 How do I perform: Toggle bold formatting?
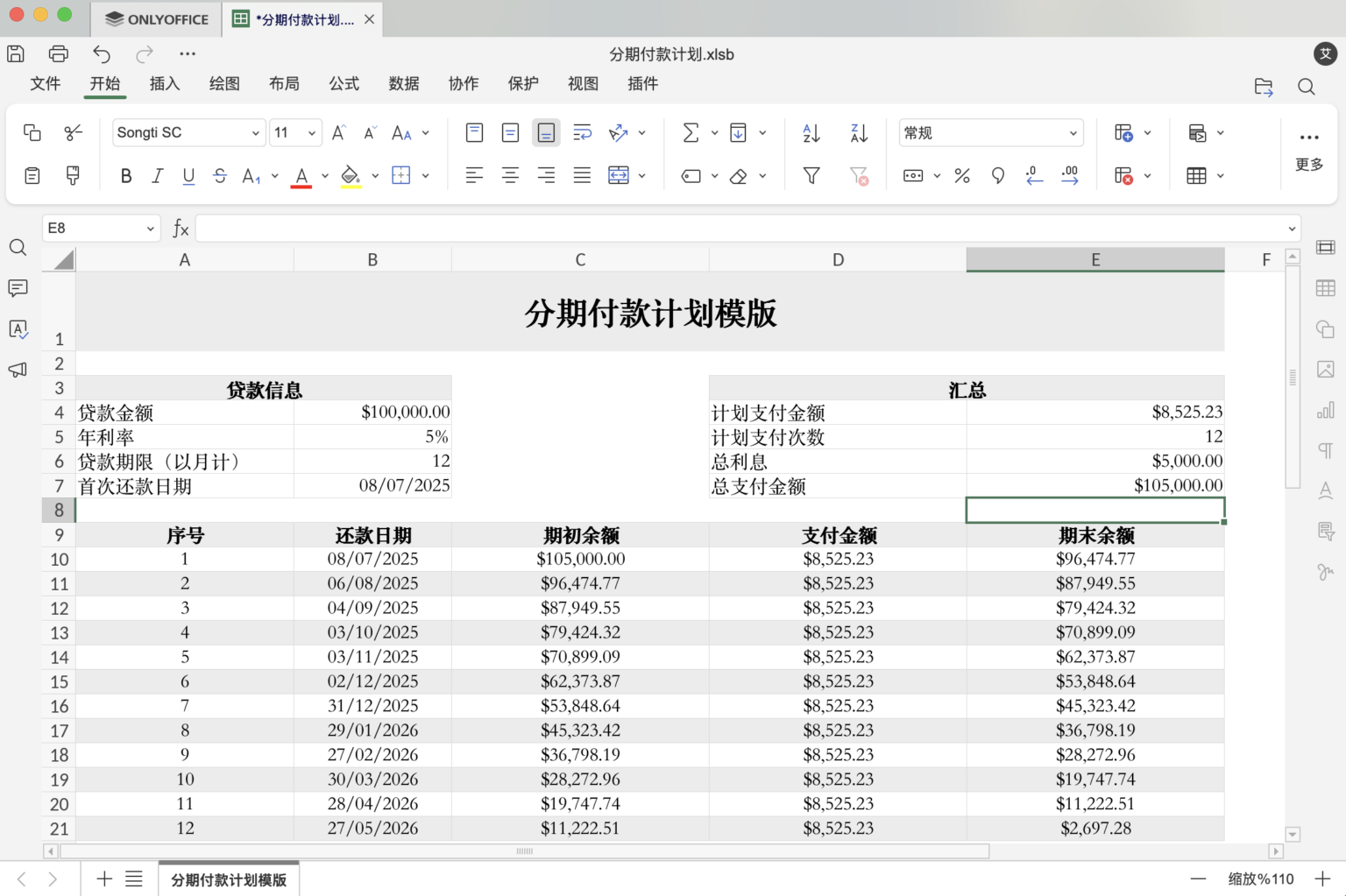[125, 175]
